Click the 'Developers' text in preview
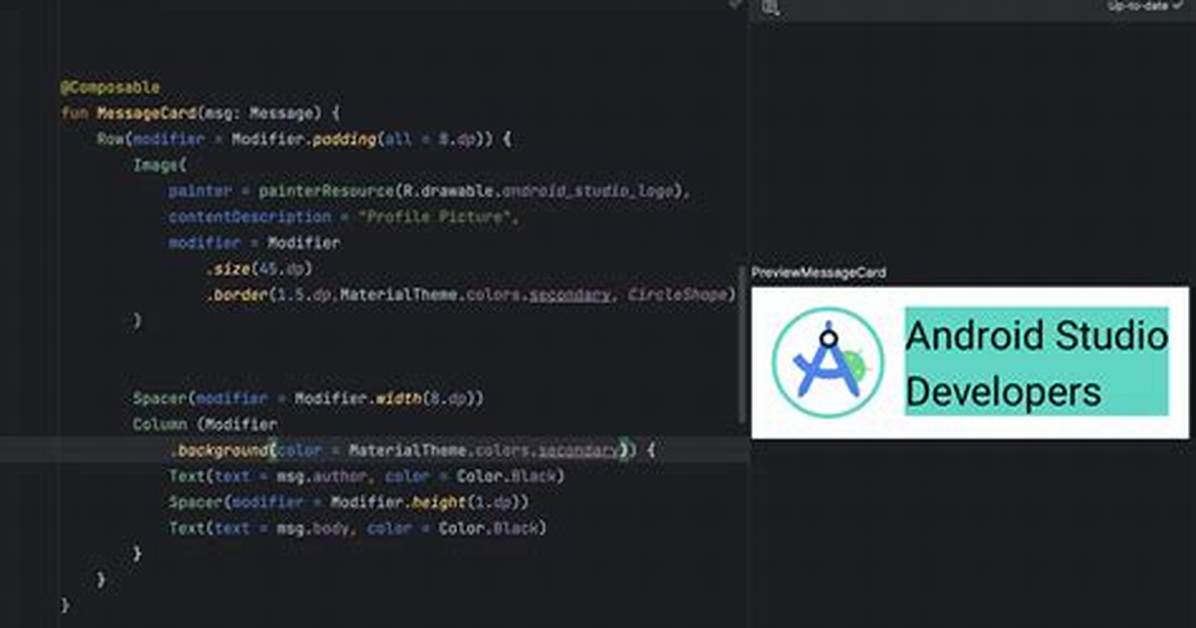The width and height of the screenshot is (1196, 628). tap(1003, 391)
